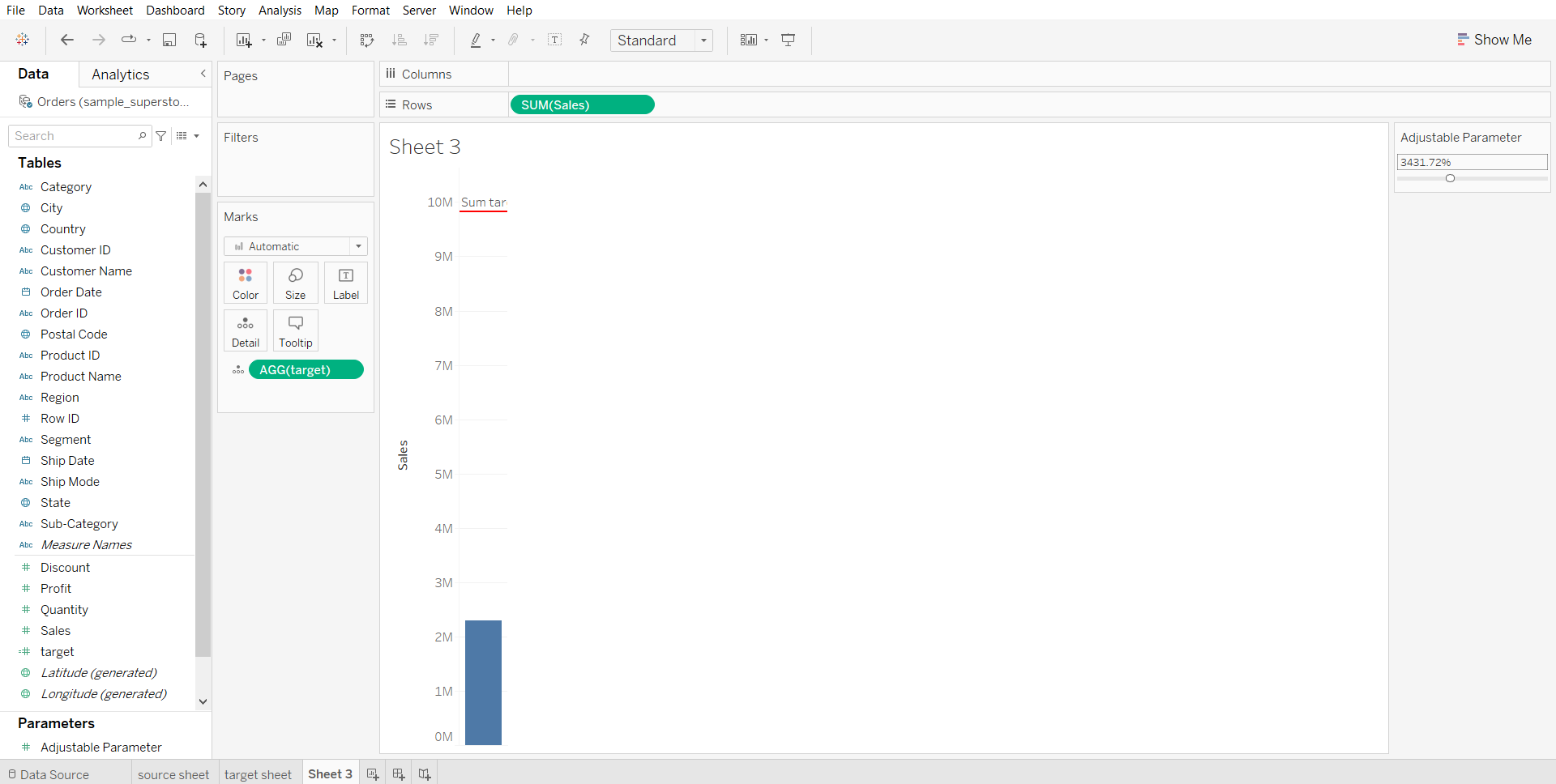Toggle the Fix Axes pin icon
The image size is (1556, 784).
point(584,40)
